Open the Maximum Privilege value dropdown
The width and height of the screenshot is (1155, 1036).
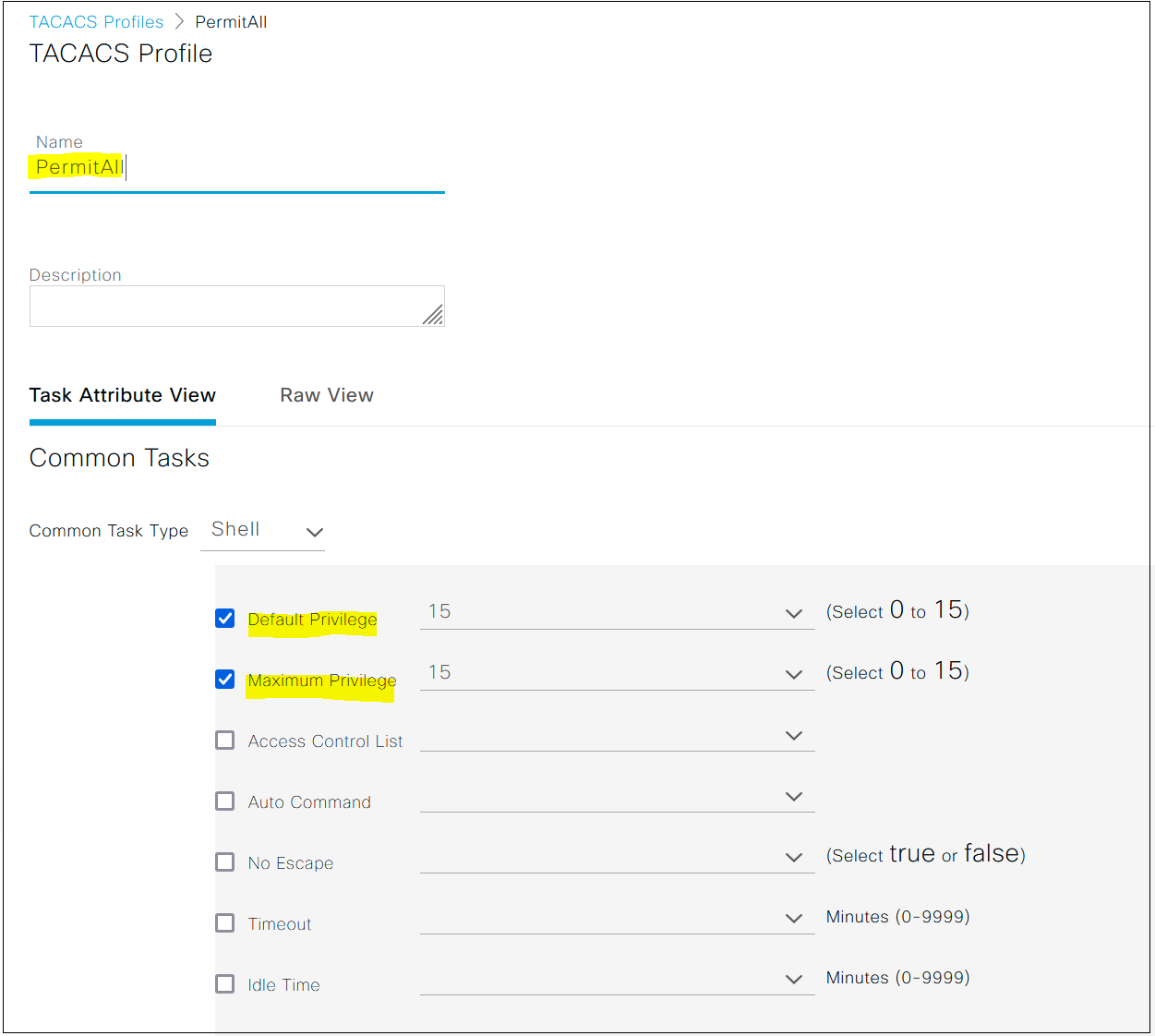(x=794, y=674)
